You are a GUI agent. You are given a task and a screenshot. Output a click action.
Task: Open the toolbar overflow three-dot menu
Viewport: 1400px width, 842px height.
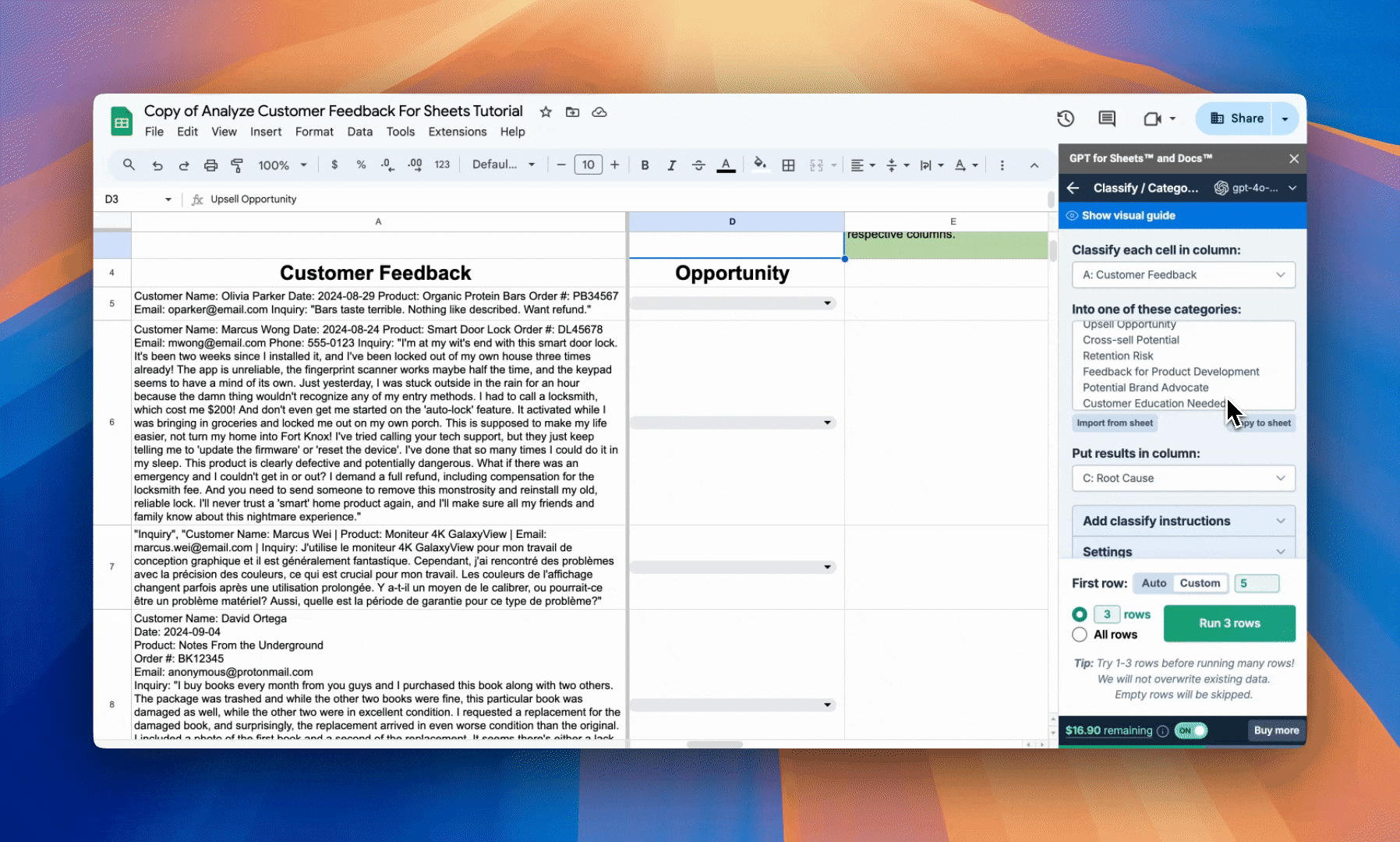[x=1002, y=165]
